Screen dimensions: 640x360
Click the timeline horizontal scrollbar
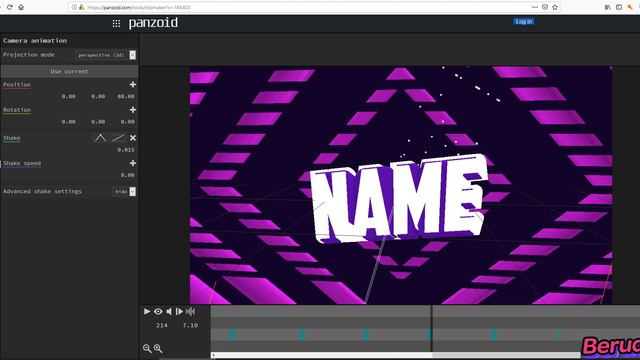pos(396,355)
